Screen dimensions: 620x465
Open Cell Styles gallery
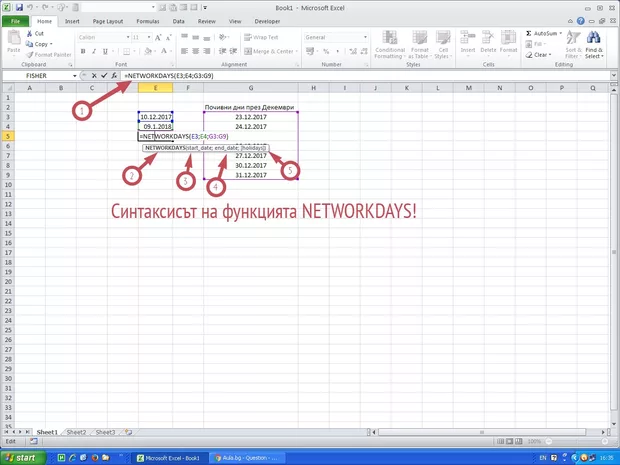click(443, 44)
